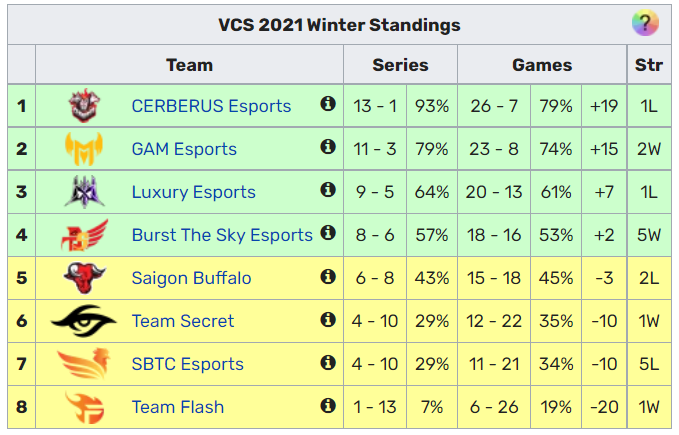Screen dimensions: 679x435
Task: Click info icon in Saigon Buffalo row
Action: coord(328,276)
